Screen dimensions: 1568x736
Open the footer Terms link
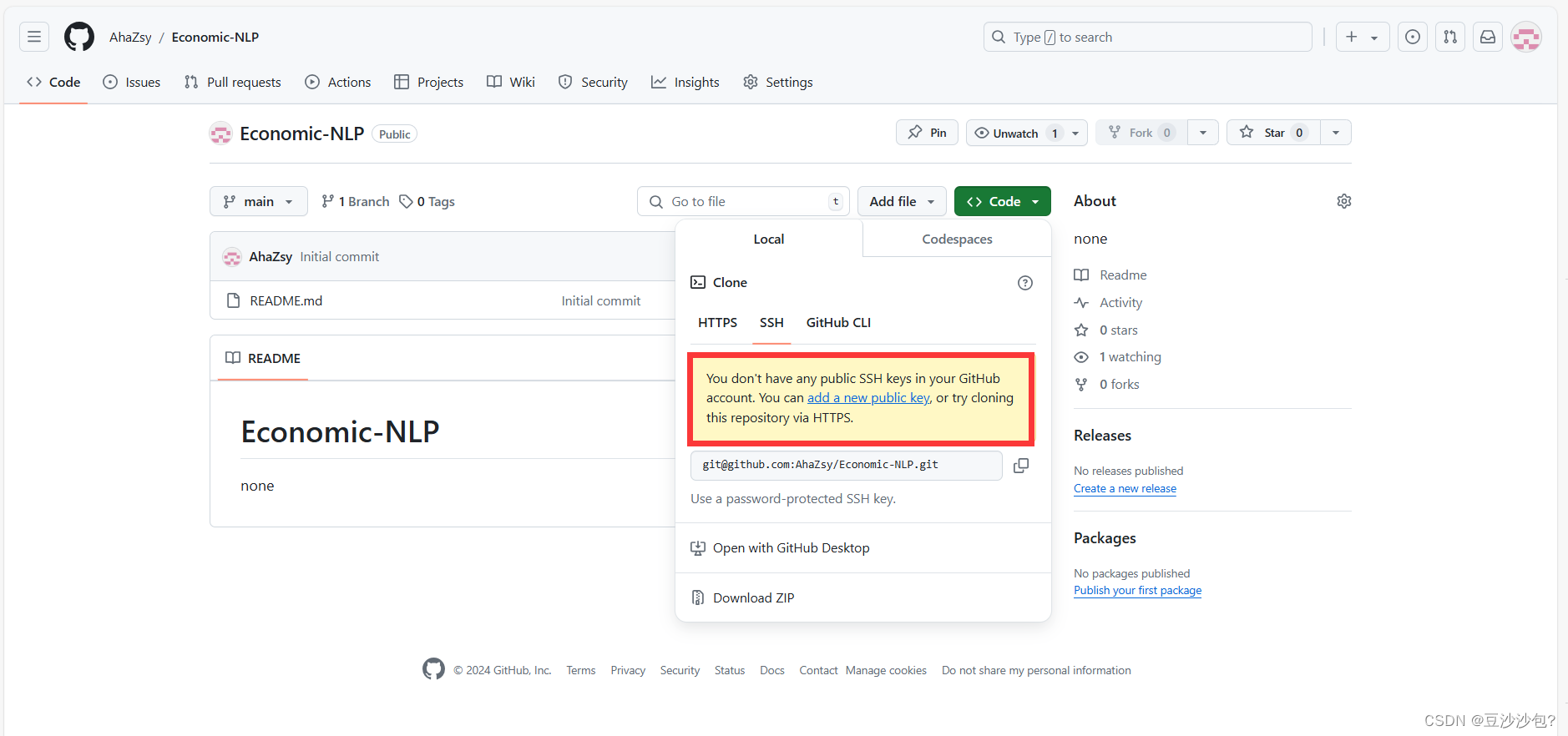(x=581, y=670)
